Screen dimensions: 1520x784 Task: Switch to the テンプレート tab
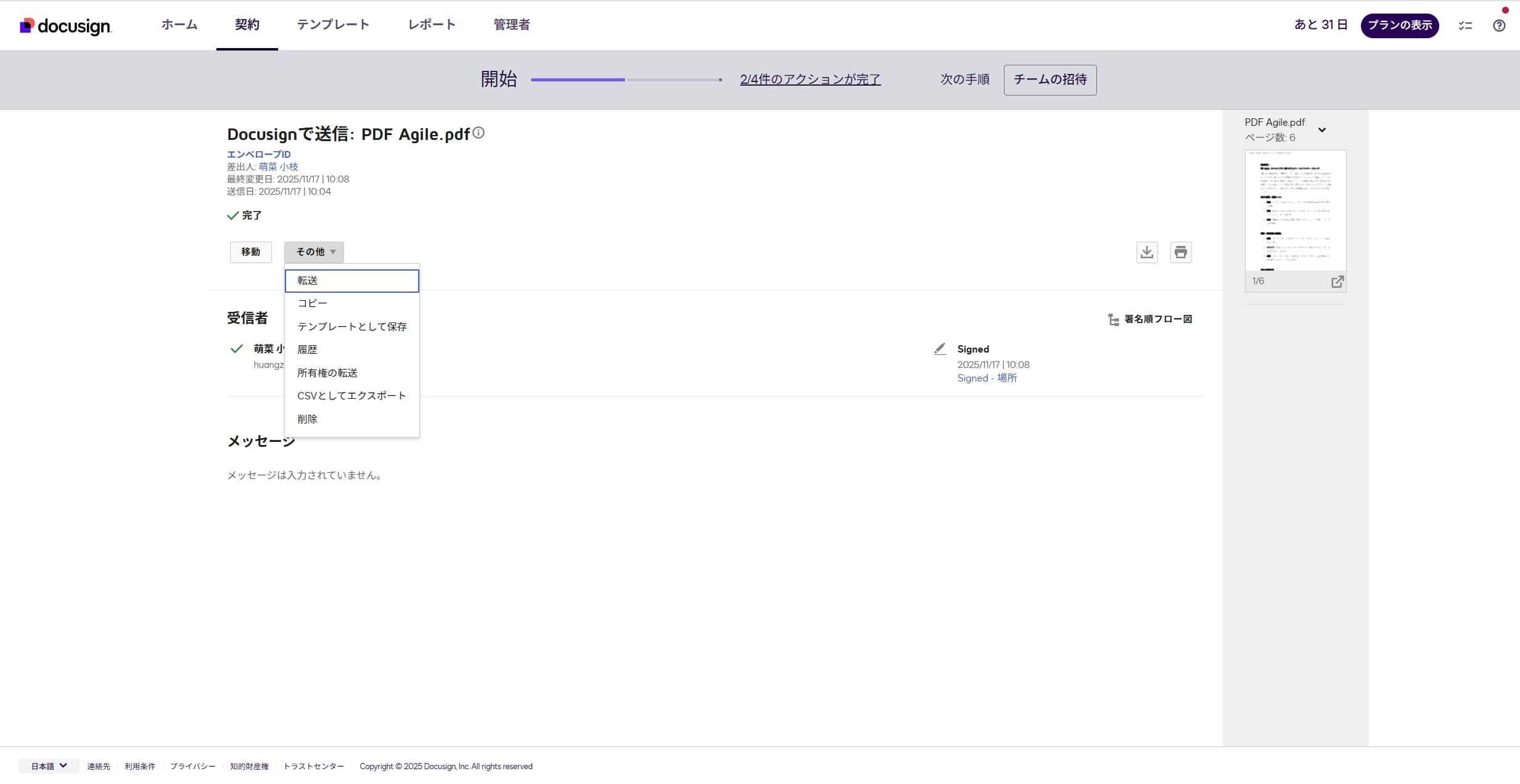pyautogui.click(x=332, y=25)
